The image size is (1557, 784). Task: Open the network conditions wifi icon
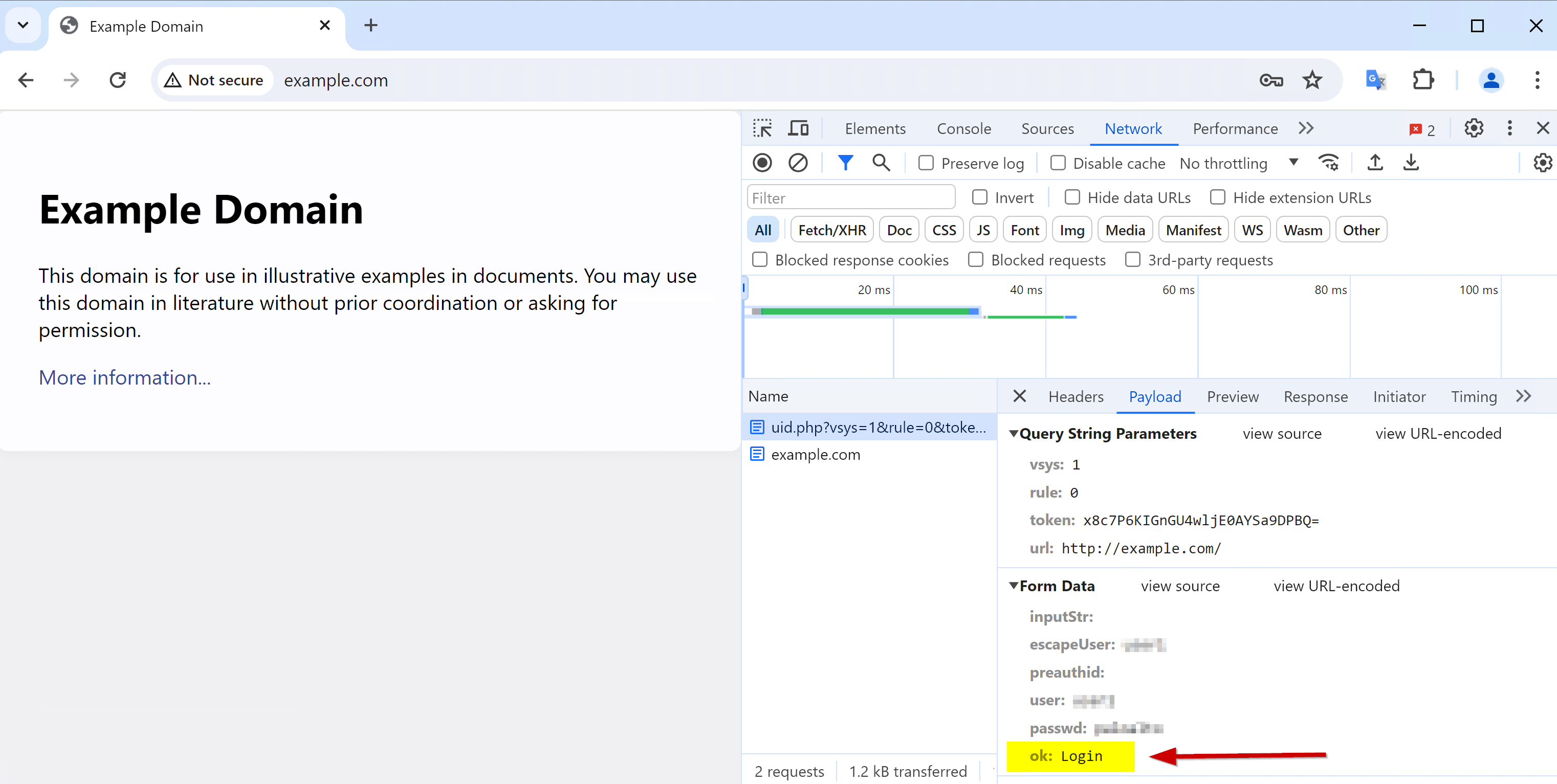click(1328, 163)
